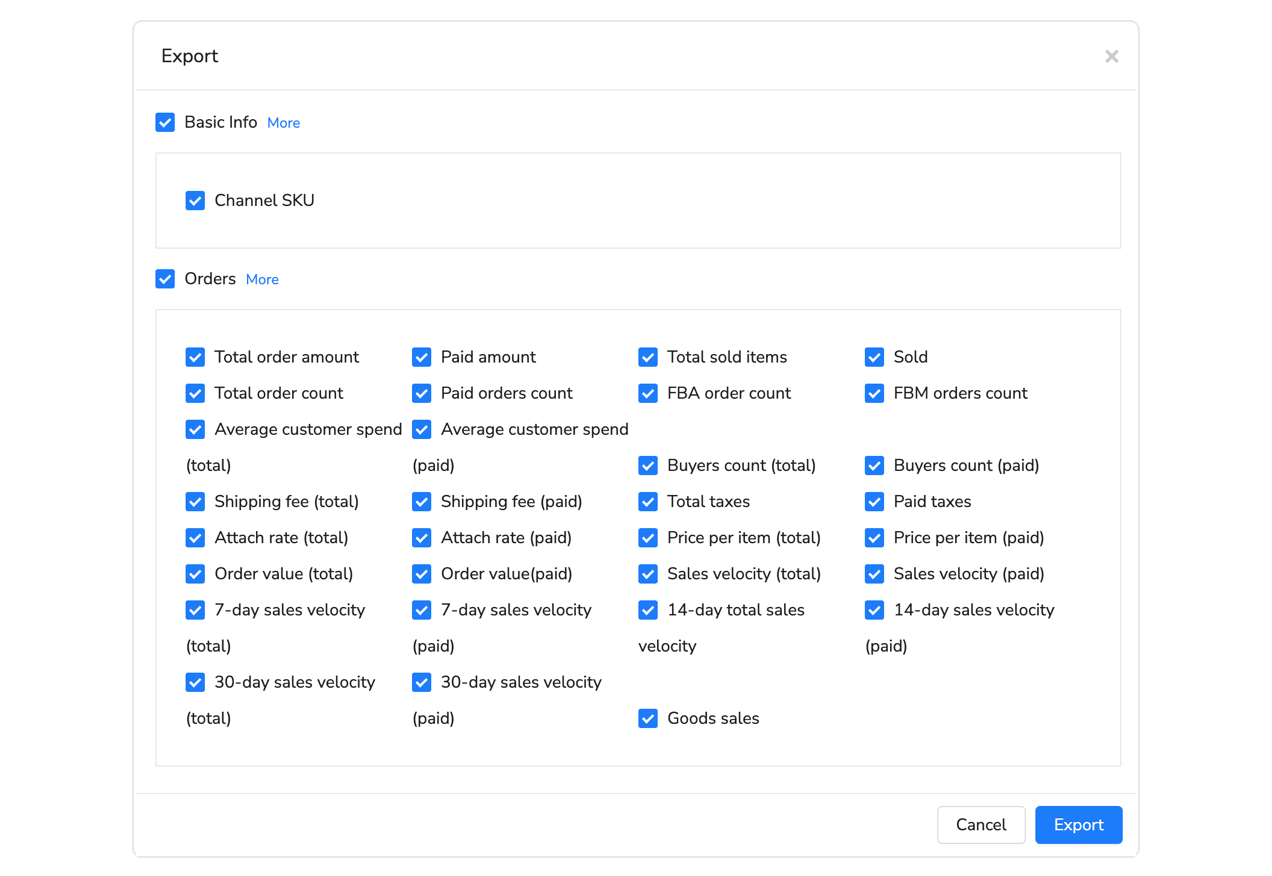This screenshot has width=1272, height=876.
Task: Toggle Shipping fee (paid)
Action: tap(421, 501)
